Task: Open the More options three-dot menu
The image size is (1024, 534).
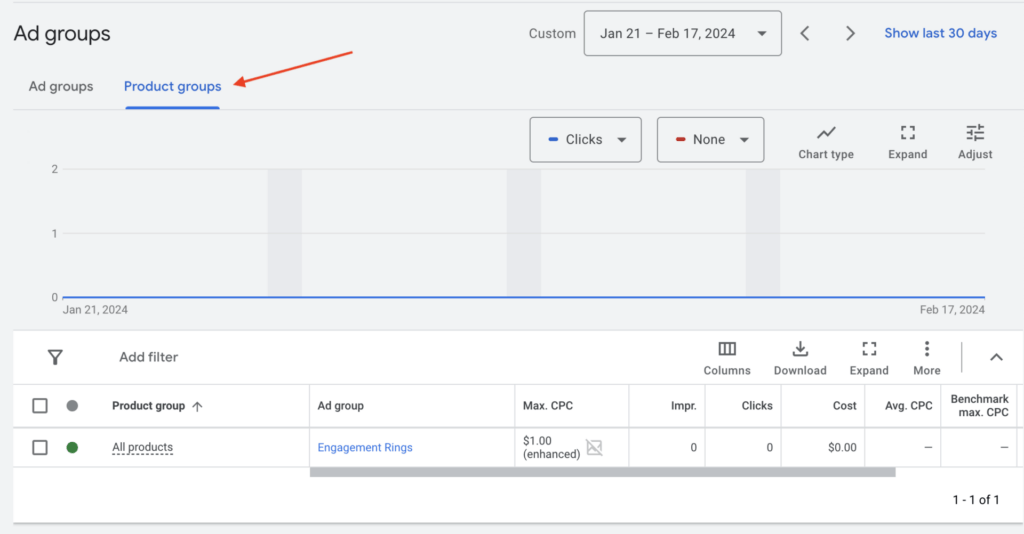Action: tap(927, 349)
